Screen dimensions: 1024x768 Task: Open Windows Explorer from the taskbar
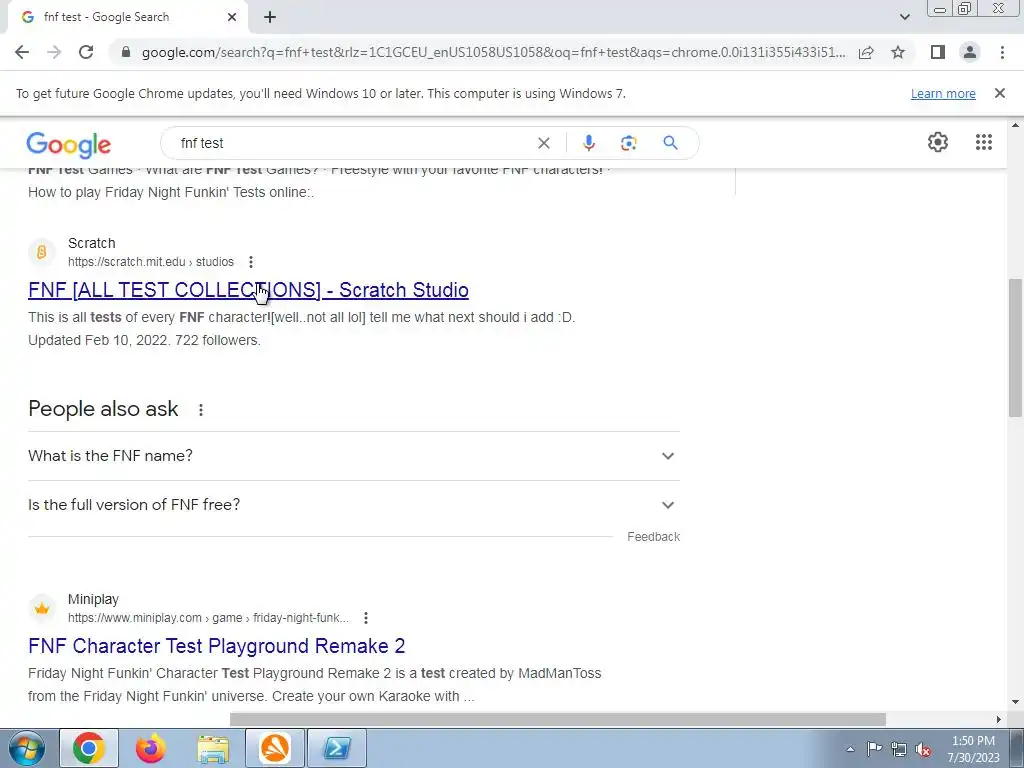coord(213,748)
